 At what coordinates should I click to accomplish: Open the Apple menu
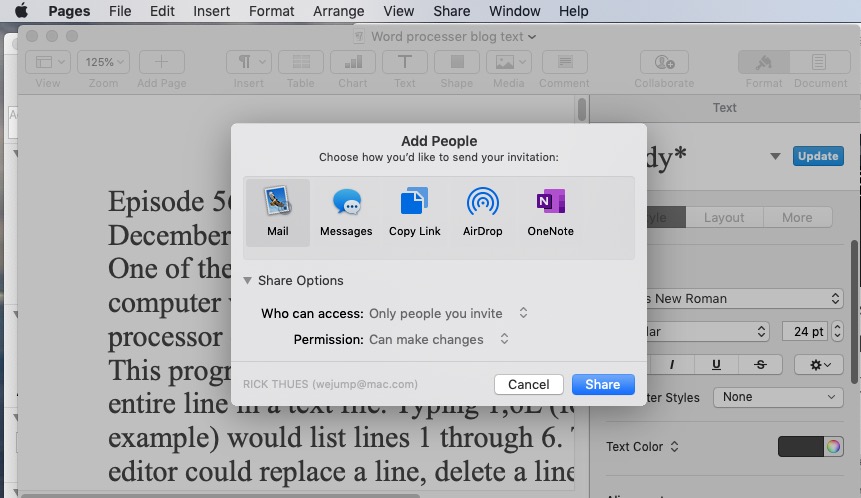[x=21, y=11]
